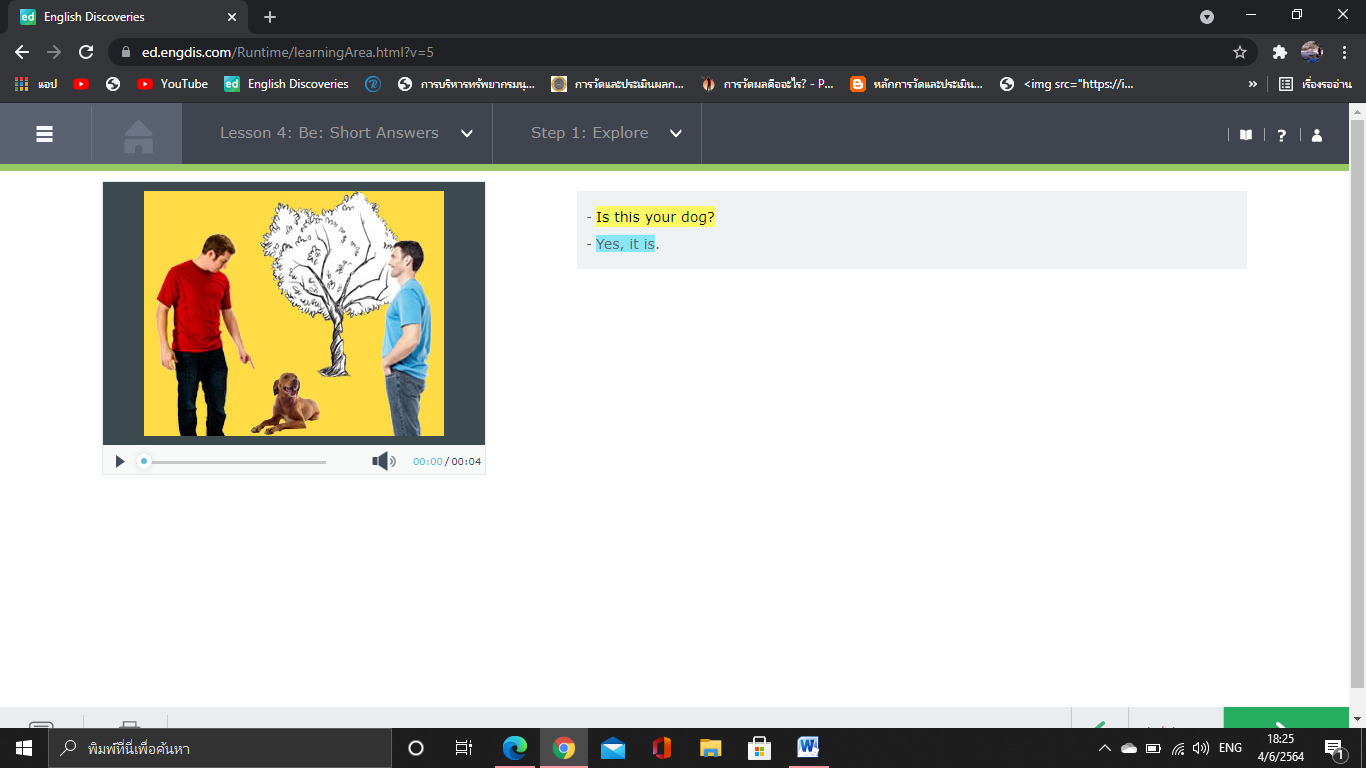The image size is (1366, 768).
Task: Go to the home page icon
Action: click(x=138, y=135)
